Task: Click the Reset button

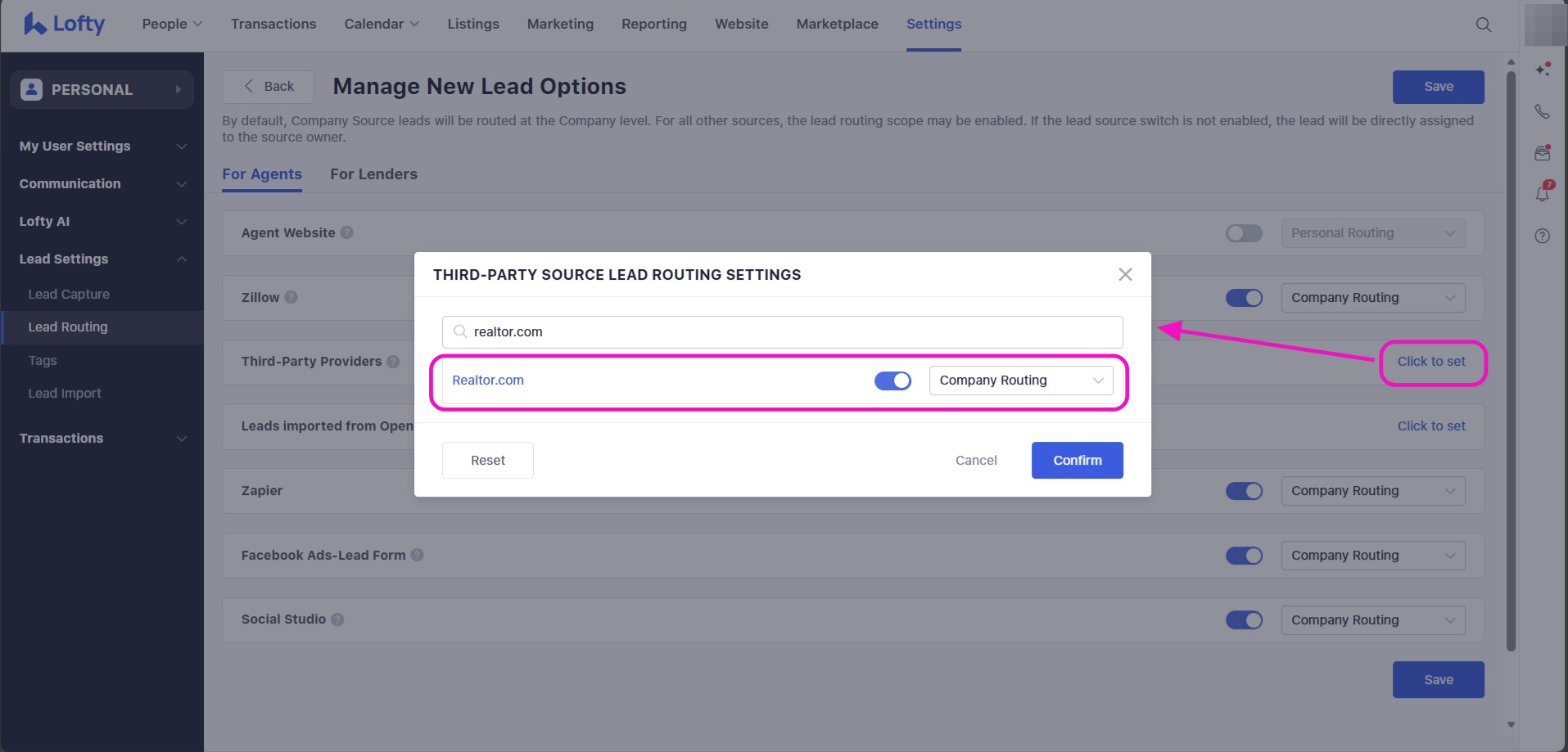Action: point(487,461)
